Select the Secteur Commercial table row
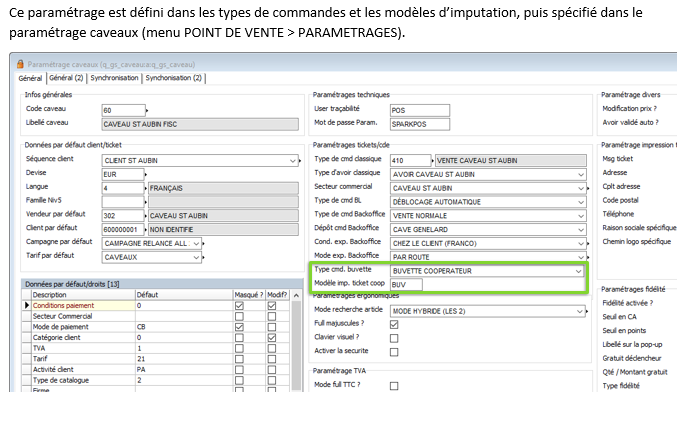 (x=80, y=316)
